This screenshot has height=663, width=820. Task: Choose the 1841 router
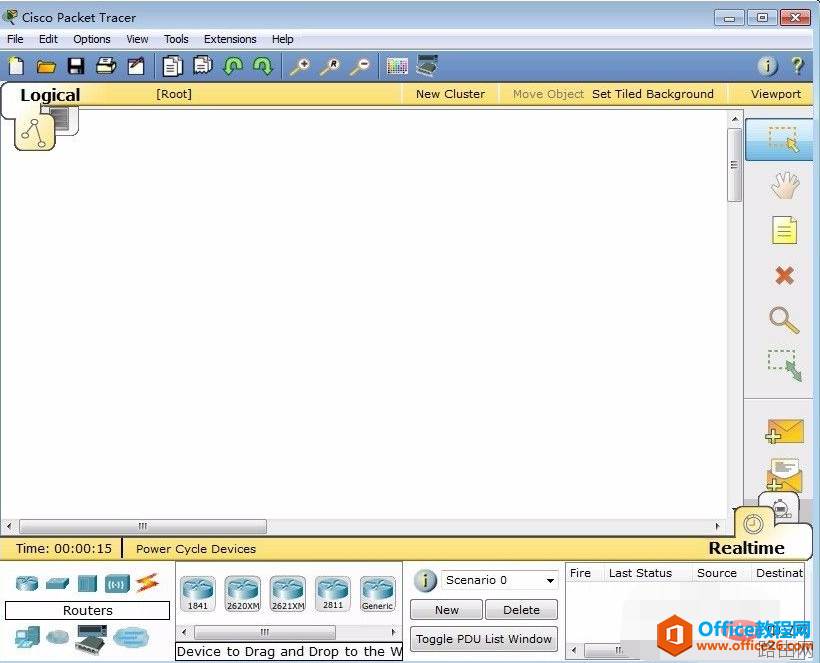[198, 593]
